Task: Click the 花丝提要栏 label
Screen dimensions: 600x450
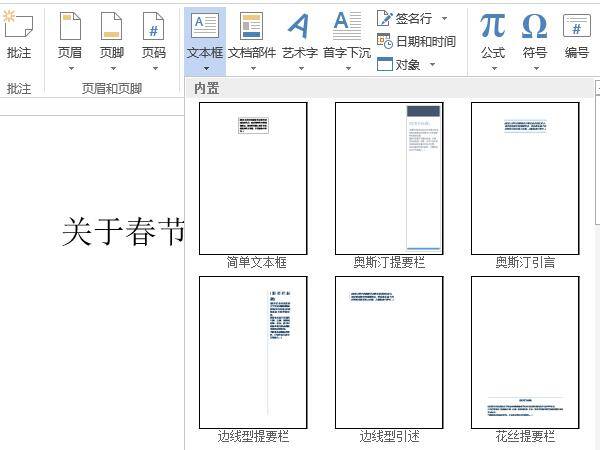Action: click(x=525, y=436)
